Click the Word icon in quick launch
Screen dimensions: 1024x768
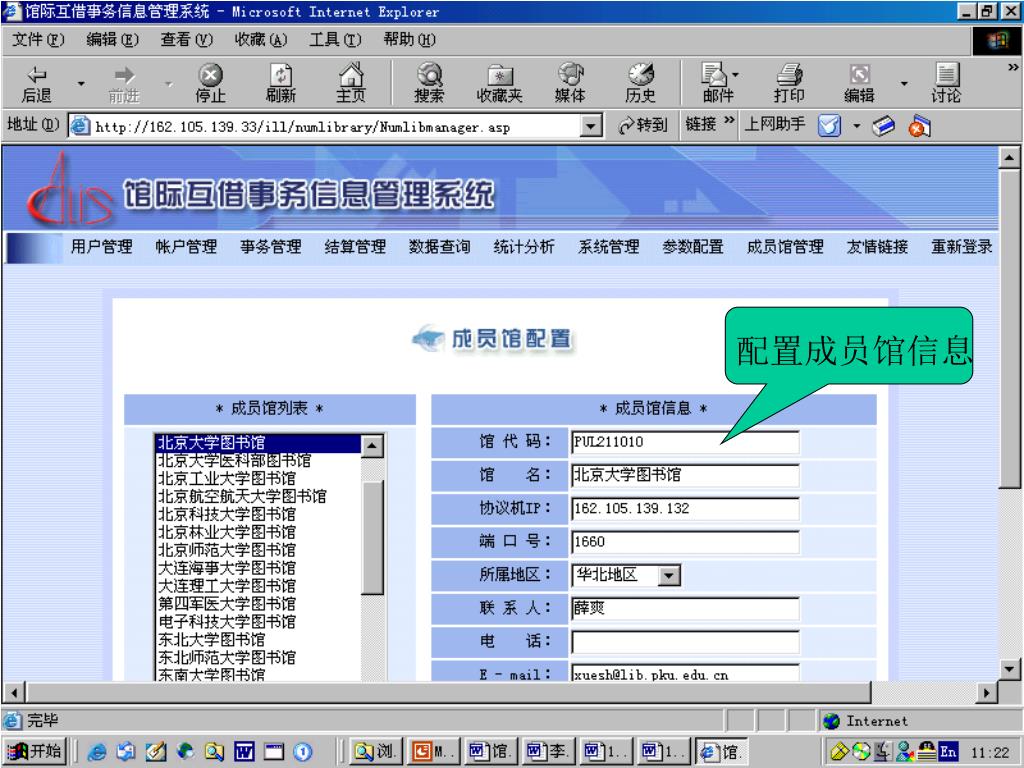pyautogui.click(x=244, y=752)
